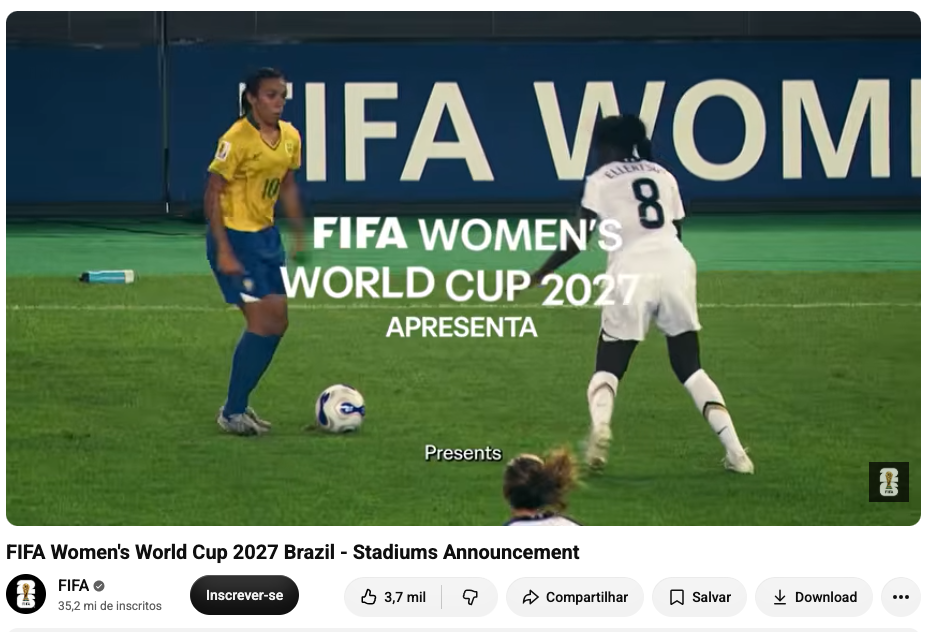The height and width of the screenshot is (632, 925).
Task: Like the video with the thumbs-up icon
Action: (369, 597)
